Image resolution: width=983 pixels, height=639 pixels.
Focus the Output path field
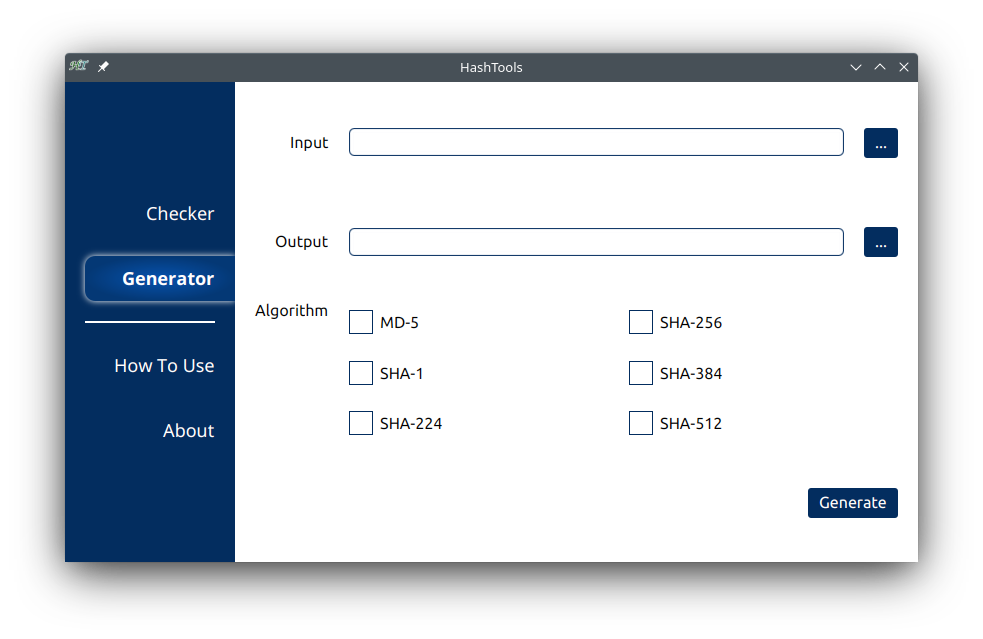click(x=596, y=242)
